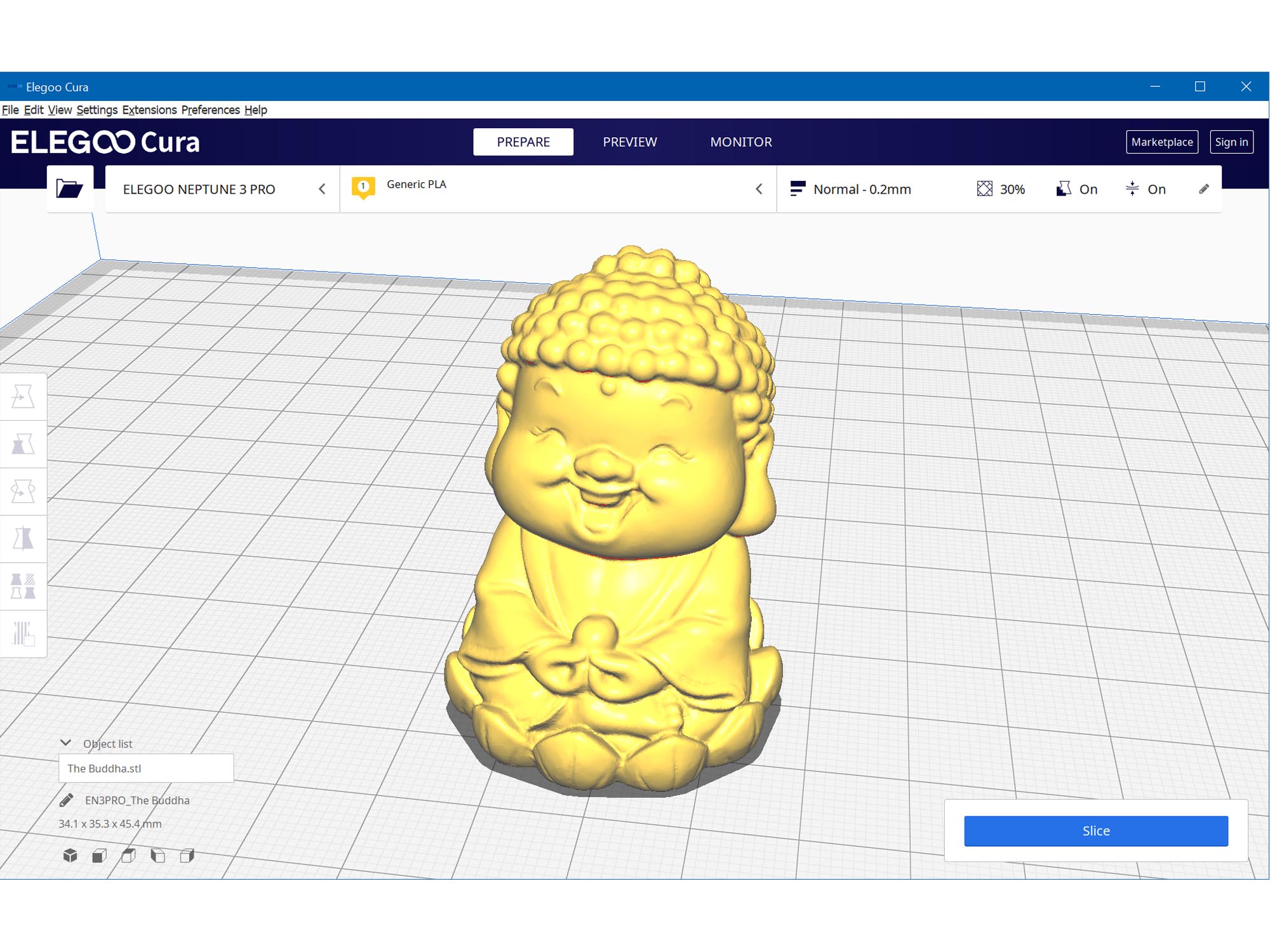
Task: Open the Preferences menu
Action: [x=210, y=110]
